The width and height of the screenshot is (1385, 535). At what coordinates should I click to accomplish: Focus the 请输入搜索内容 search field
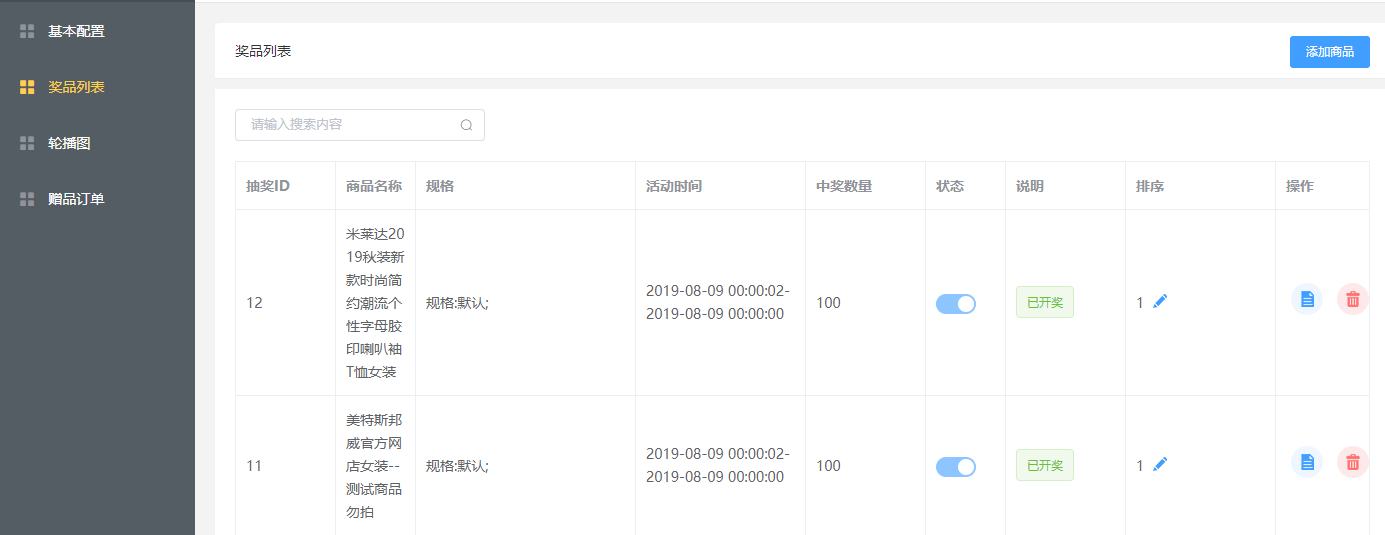[x=360, y=125]
